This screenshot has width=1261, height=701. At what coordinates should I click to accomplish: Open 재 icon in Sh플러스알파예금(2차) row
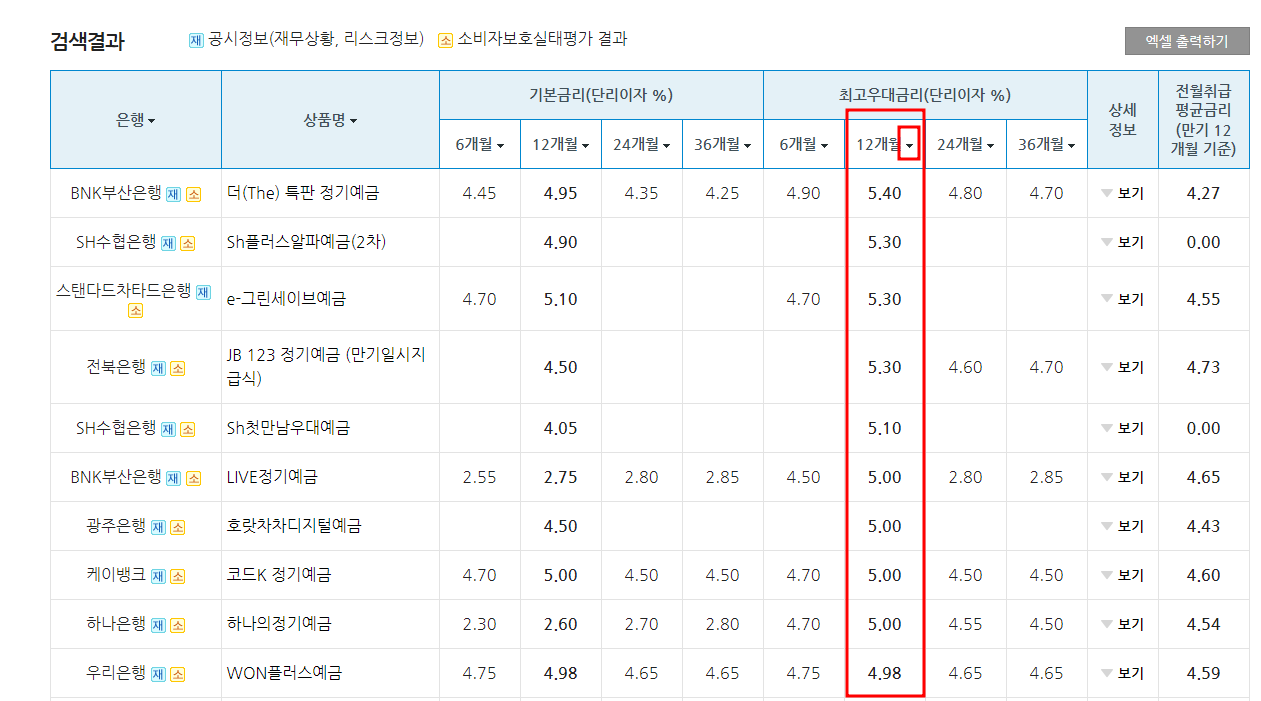168,243
